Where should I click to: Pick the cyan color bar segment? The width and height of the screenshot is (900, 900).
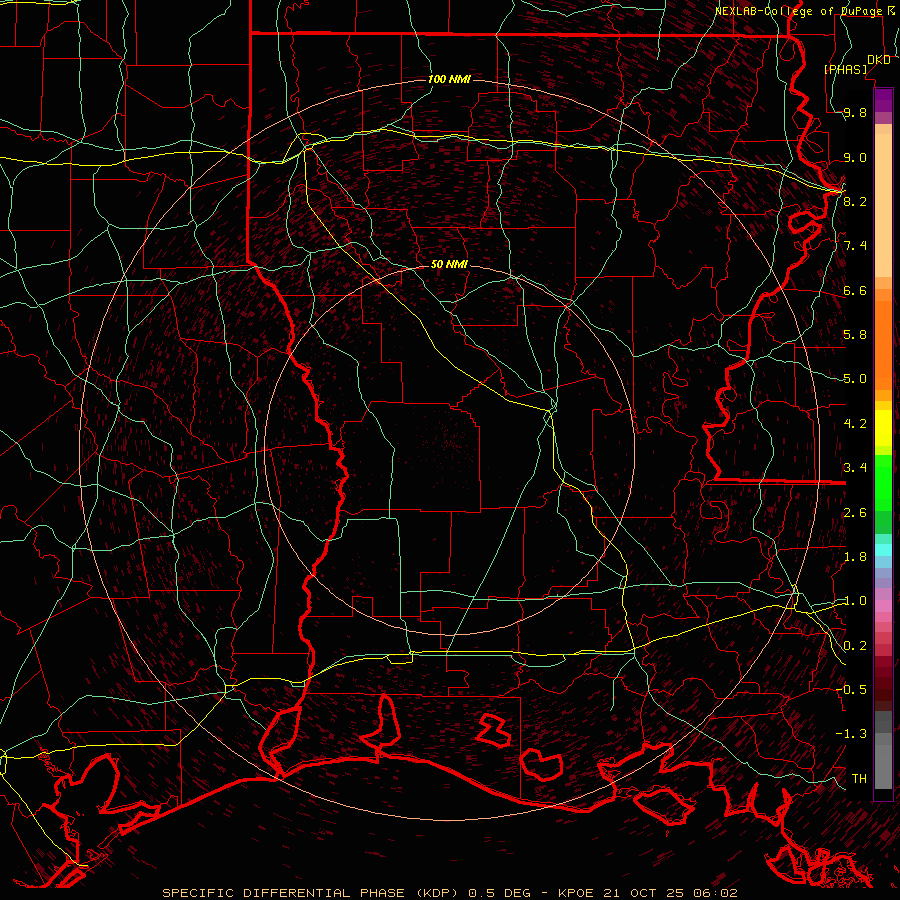[883, 549]
